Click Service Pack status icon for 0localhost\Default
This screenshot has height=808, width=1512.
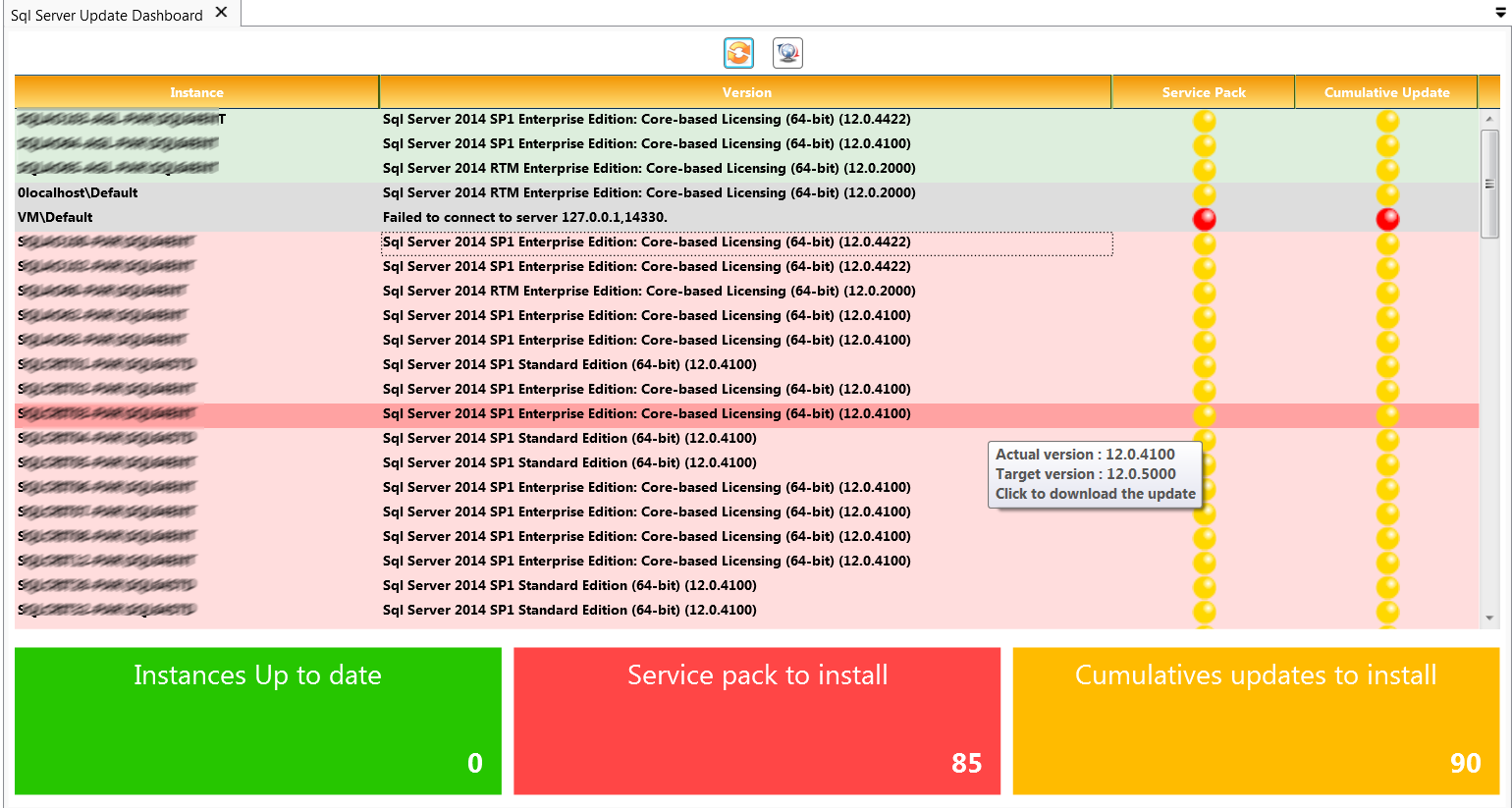[1204, 194]
